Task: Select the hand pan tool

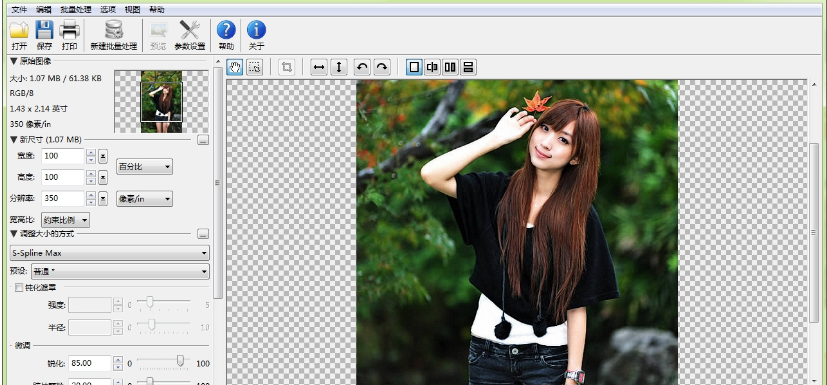Action: pyautogui.click(x=235, y=68)
